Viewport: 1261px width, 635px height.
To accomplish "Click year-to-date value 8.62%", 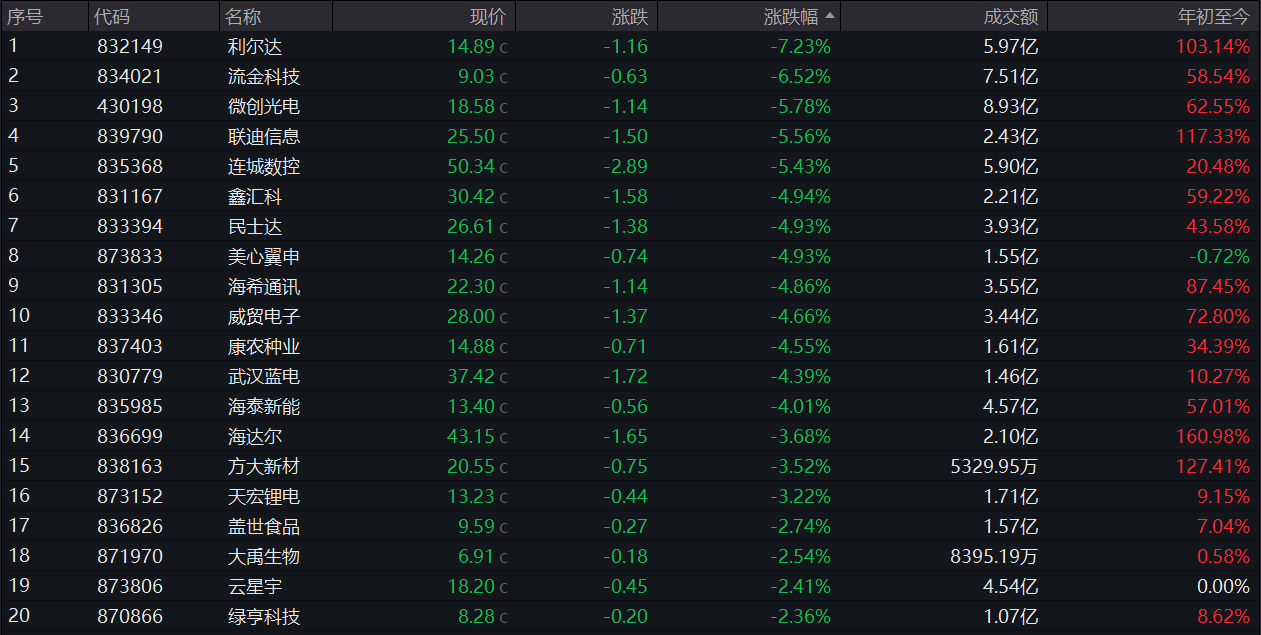I will tap(1223, 616).
